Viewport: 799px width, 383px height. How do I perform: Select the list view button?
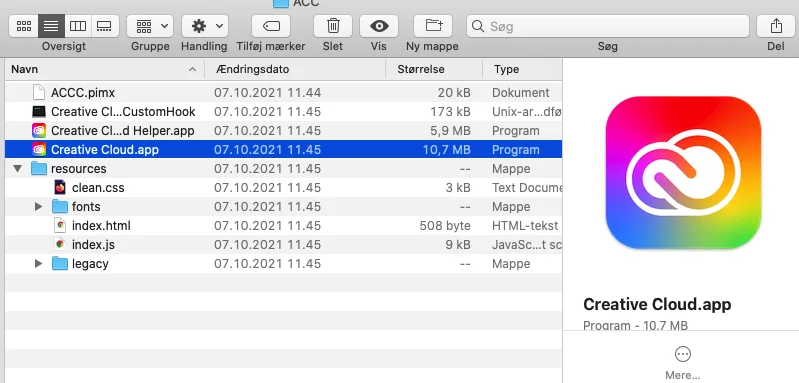[51, 26]
